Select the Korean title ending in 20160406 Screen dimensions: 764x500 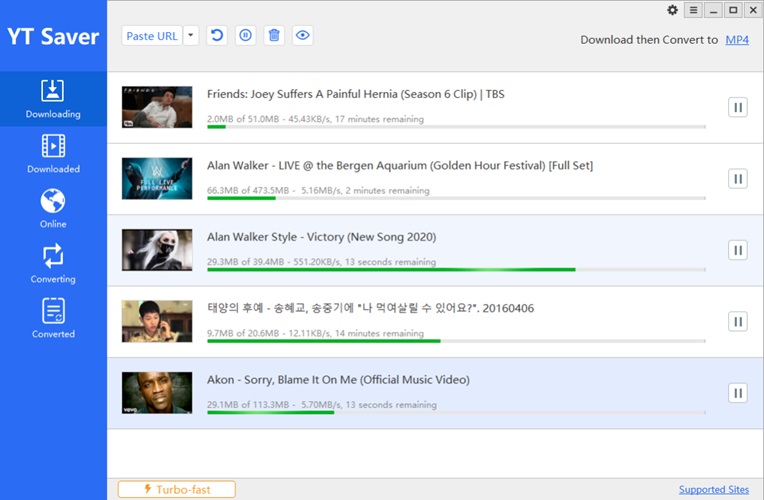click(370, 308)
